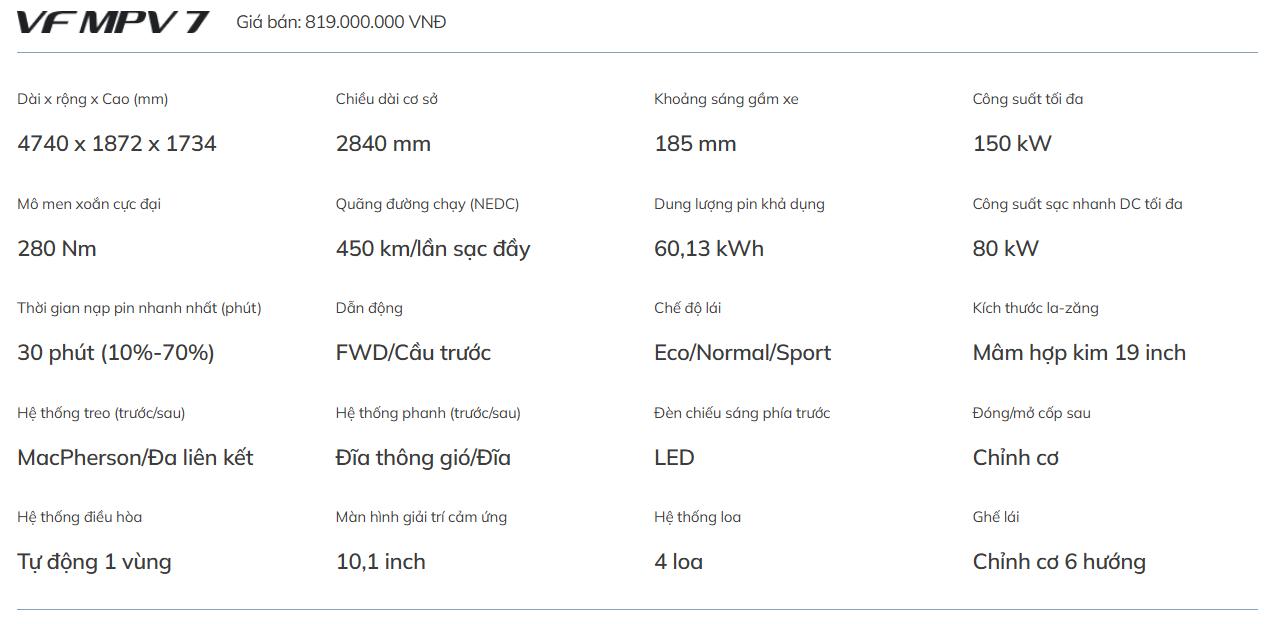Click the Đĩa thông gió/Đĩa brake value
This screenshot has height=624, width=1284.
(423, 458)
